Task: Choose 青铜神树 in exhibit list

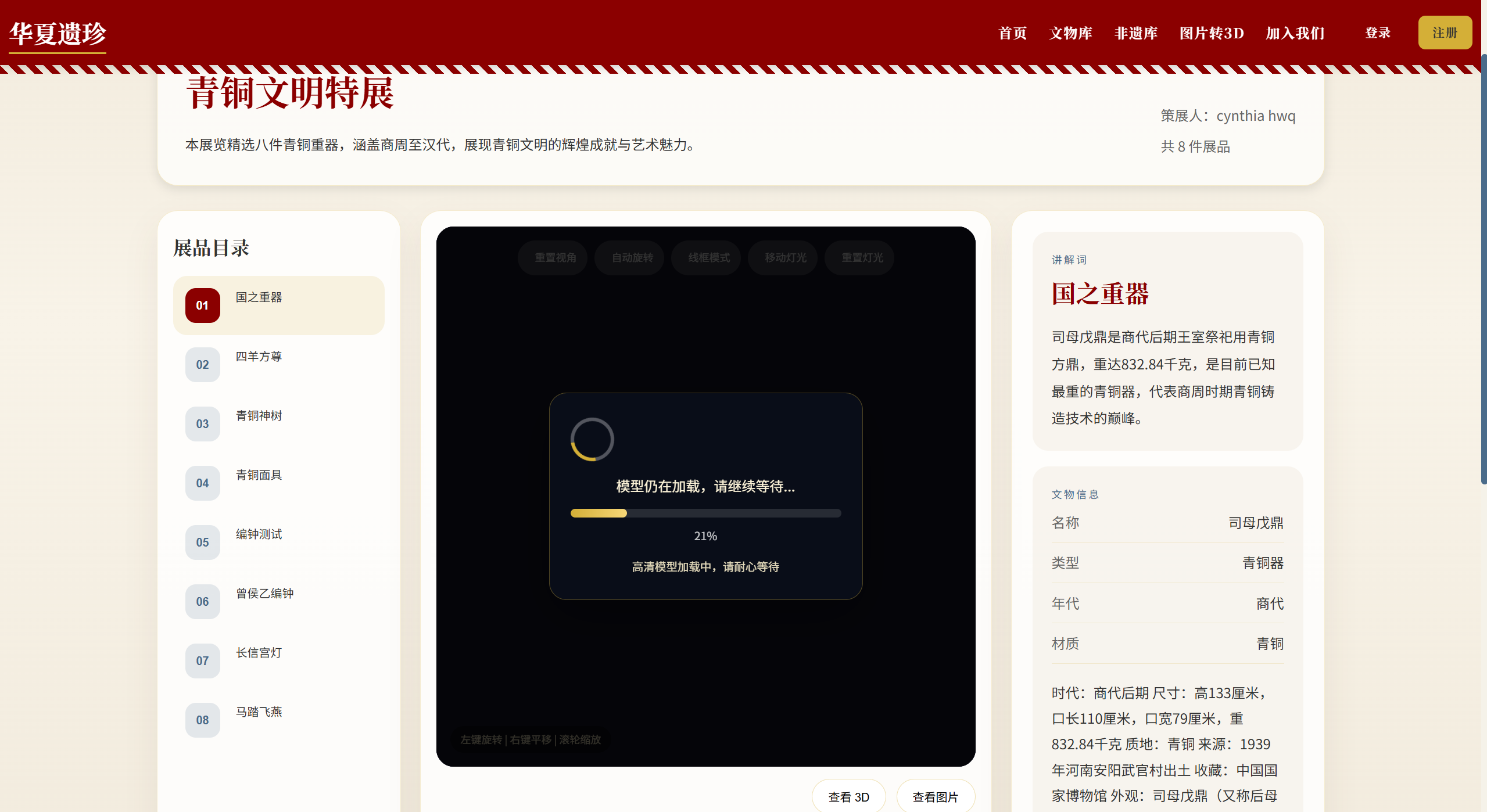Action: click(279, 424)
